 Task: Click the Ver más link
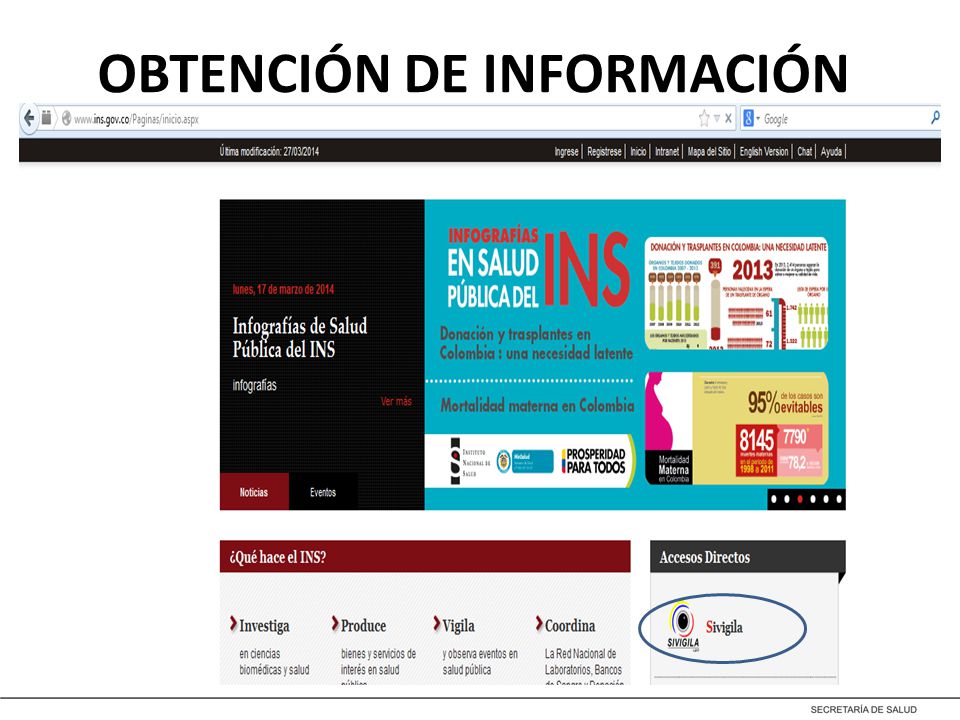[396, 402]
